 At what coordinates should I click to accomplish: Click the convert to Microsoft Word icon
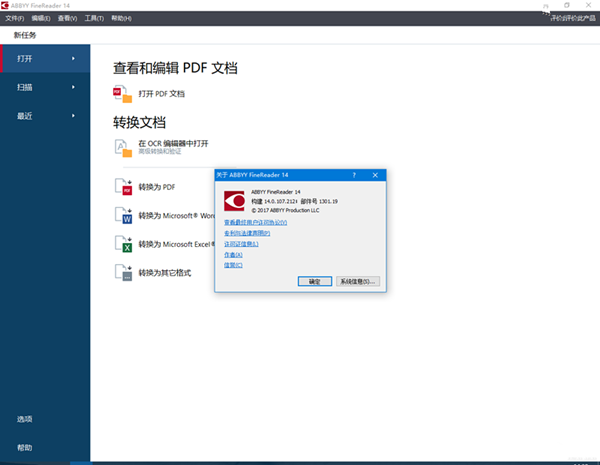123,215
